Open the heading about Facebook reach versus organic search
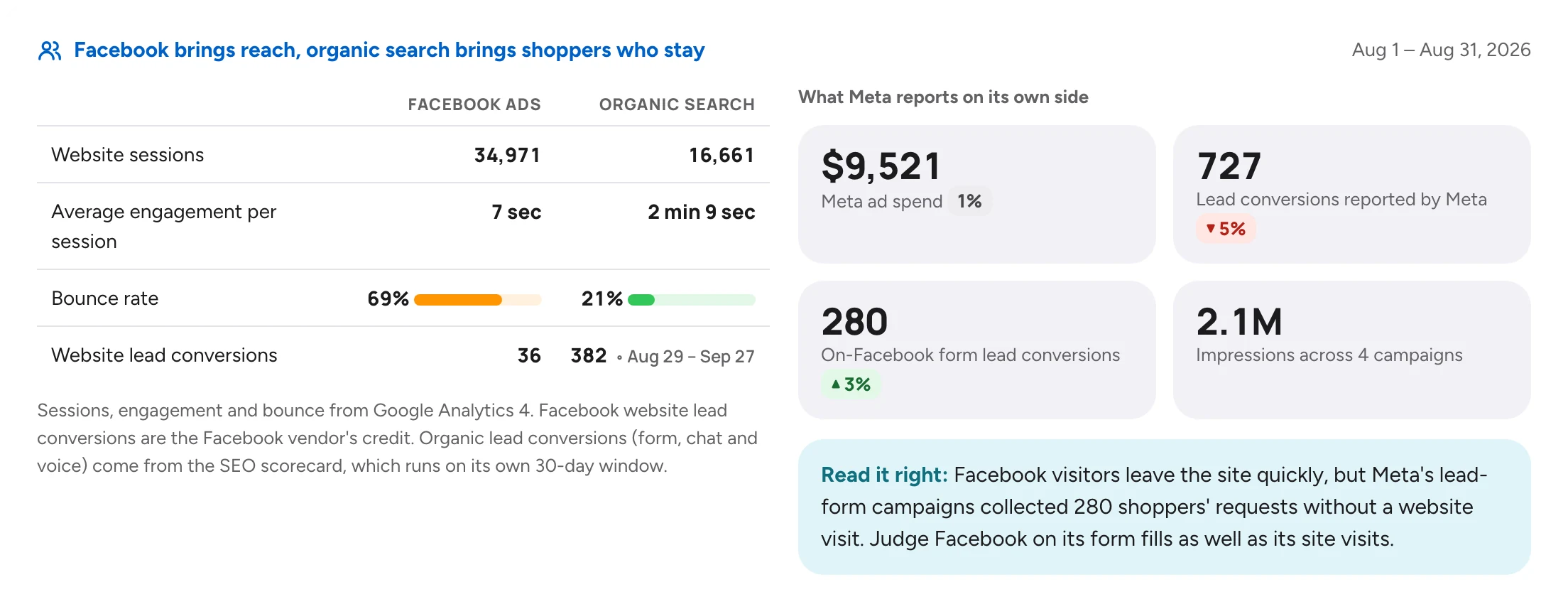The width and height of the screenshot is (1568, 609). click(389, 50)
